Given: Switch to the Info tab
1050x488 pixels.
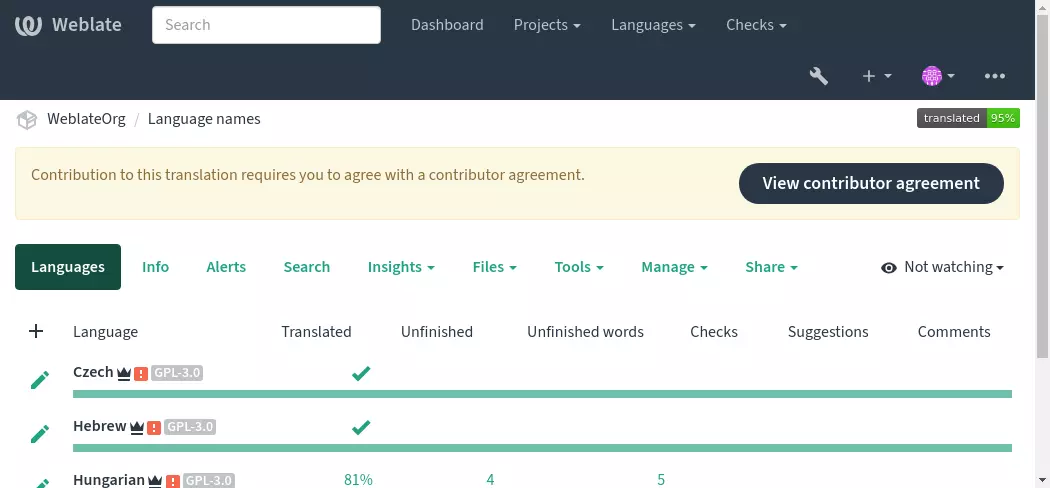Looking at the screenshot, I should [x=155, y=267].
